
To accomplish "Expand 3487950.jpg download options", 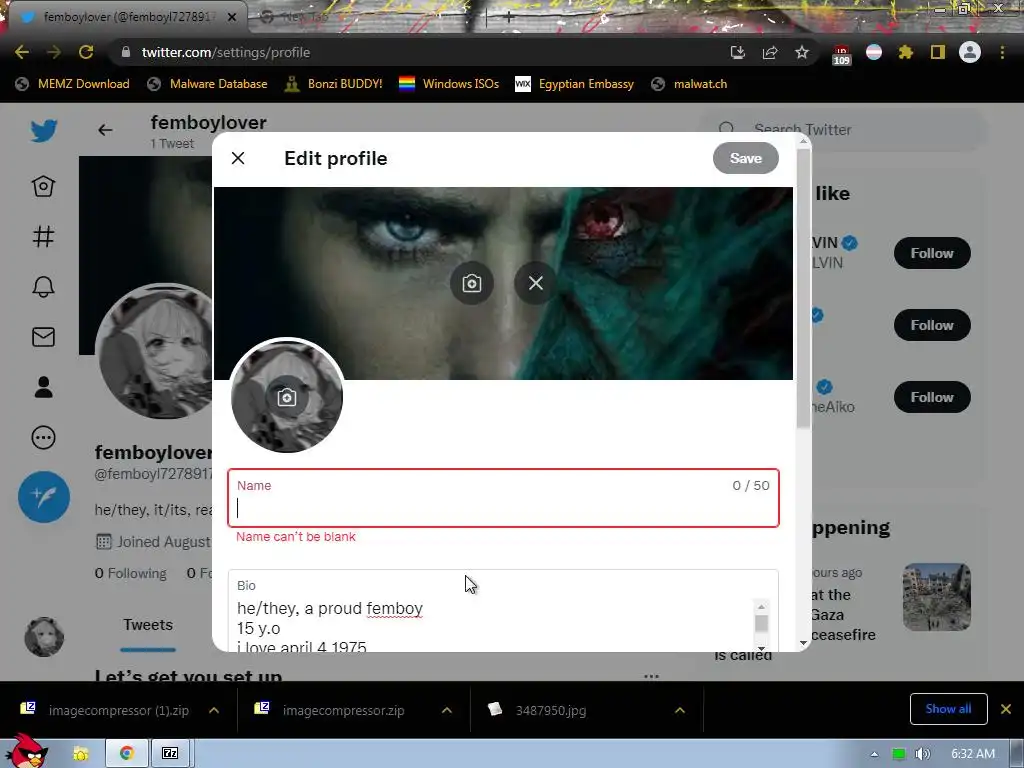I will click(680, 710).
